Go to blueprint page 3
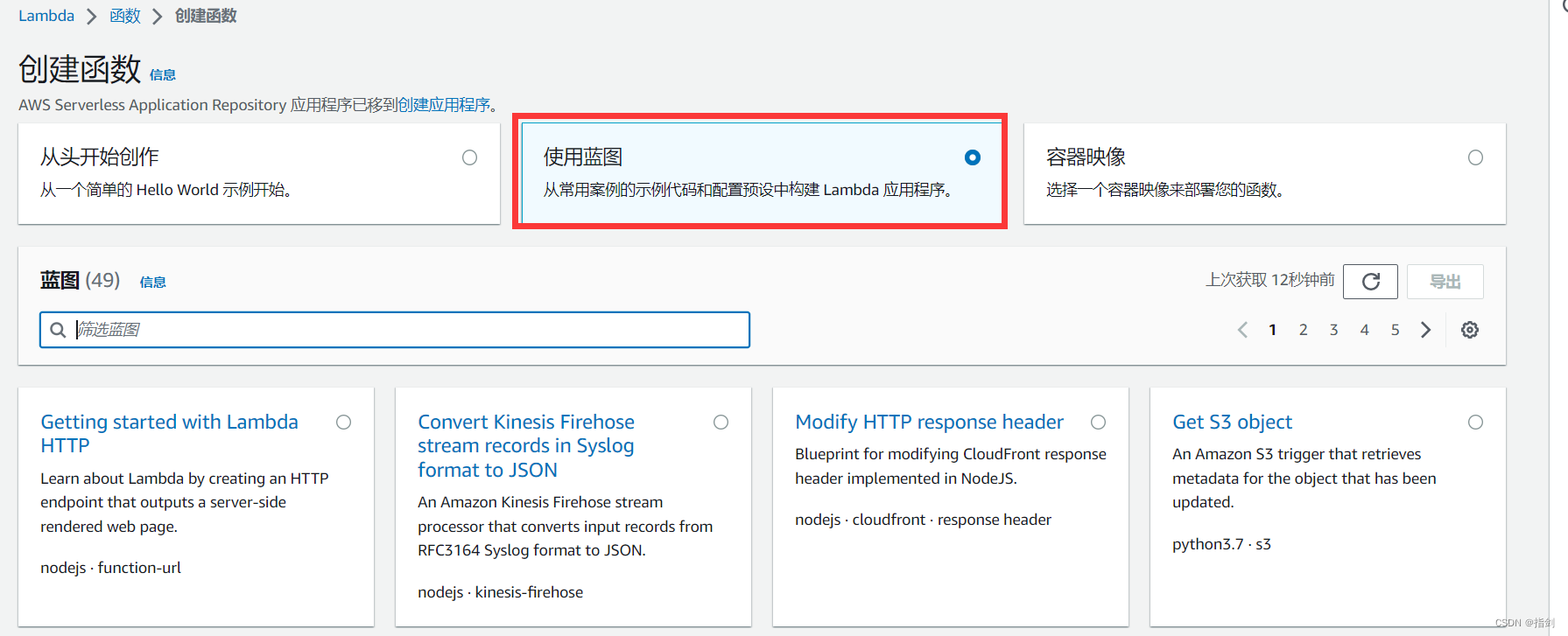1568x636 pixels. pos(1334,330)
